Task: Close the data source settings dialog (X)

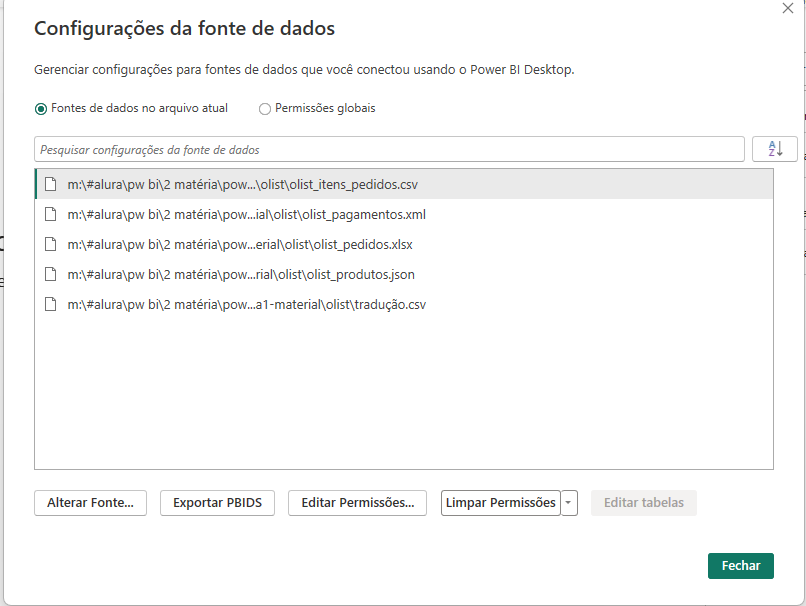Action: [787, 8]
